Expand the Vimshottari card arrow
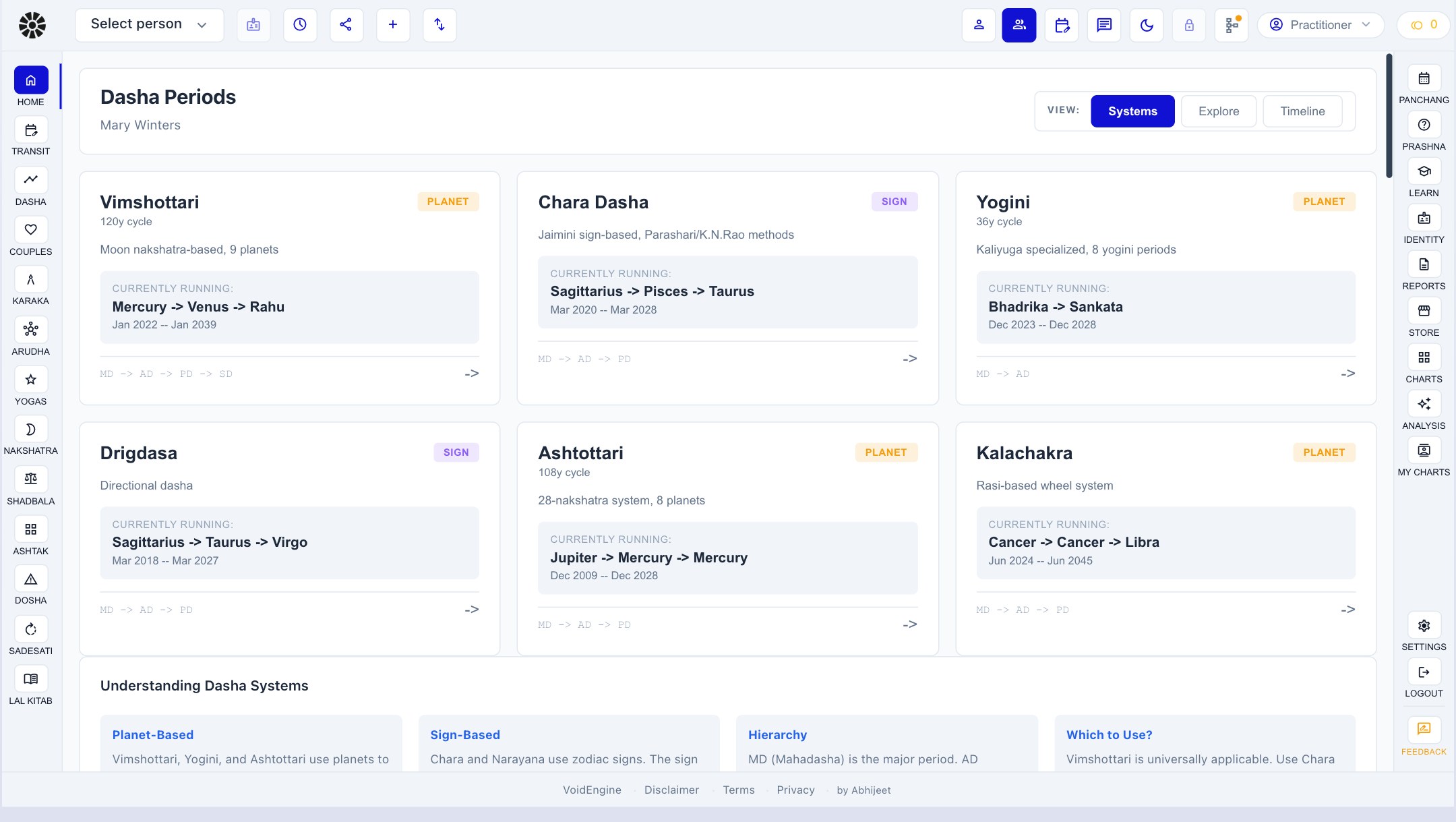The width and height of the screenshot is (1456, 822). click(472, 374)
